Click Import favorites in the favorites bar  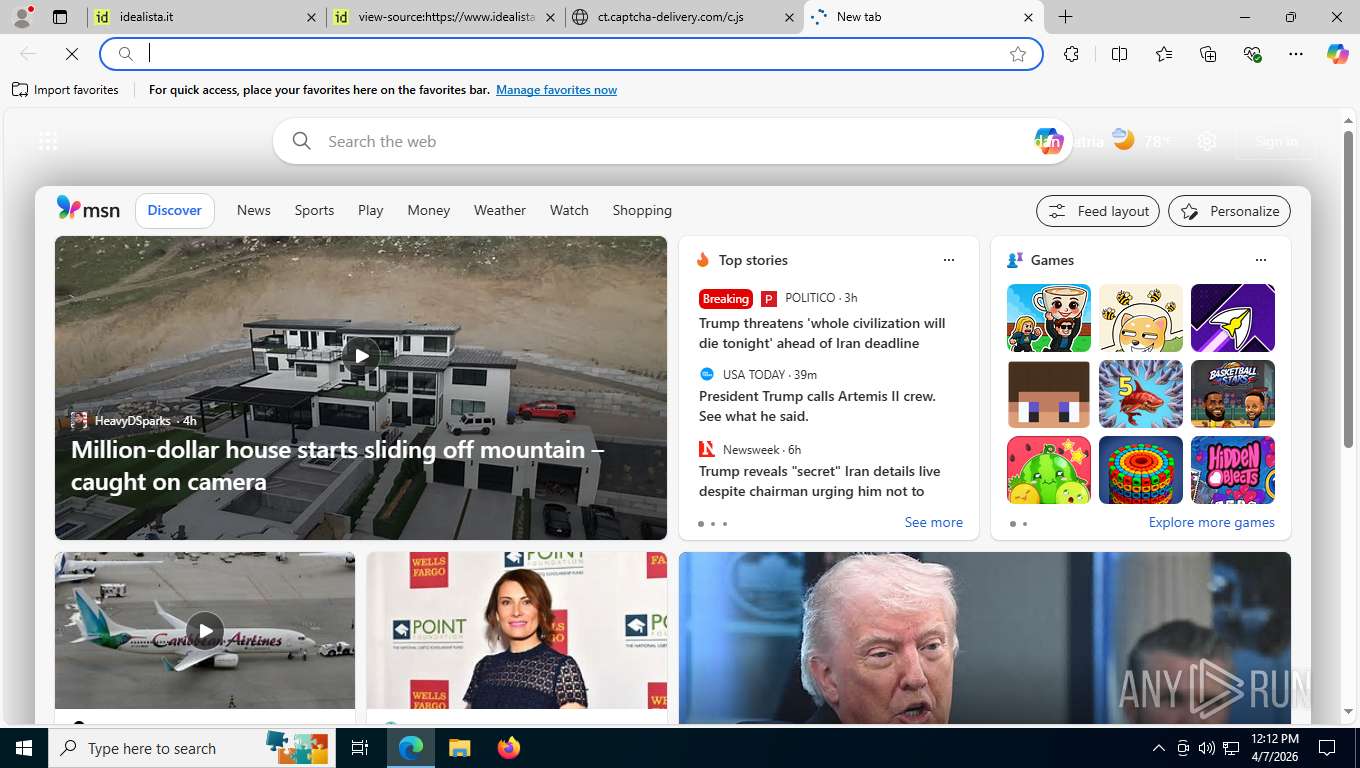(65, 90)
